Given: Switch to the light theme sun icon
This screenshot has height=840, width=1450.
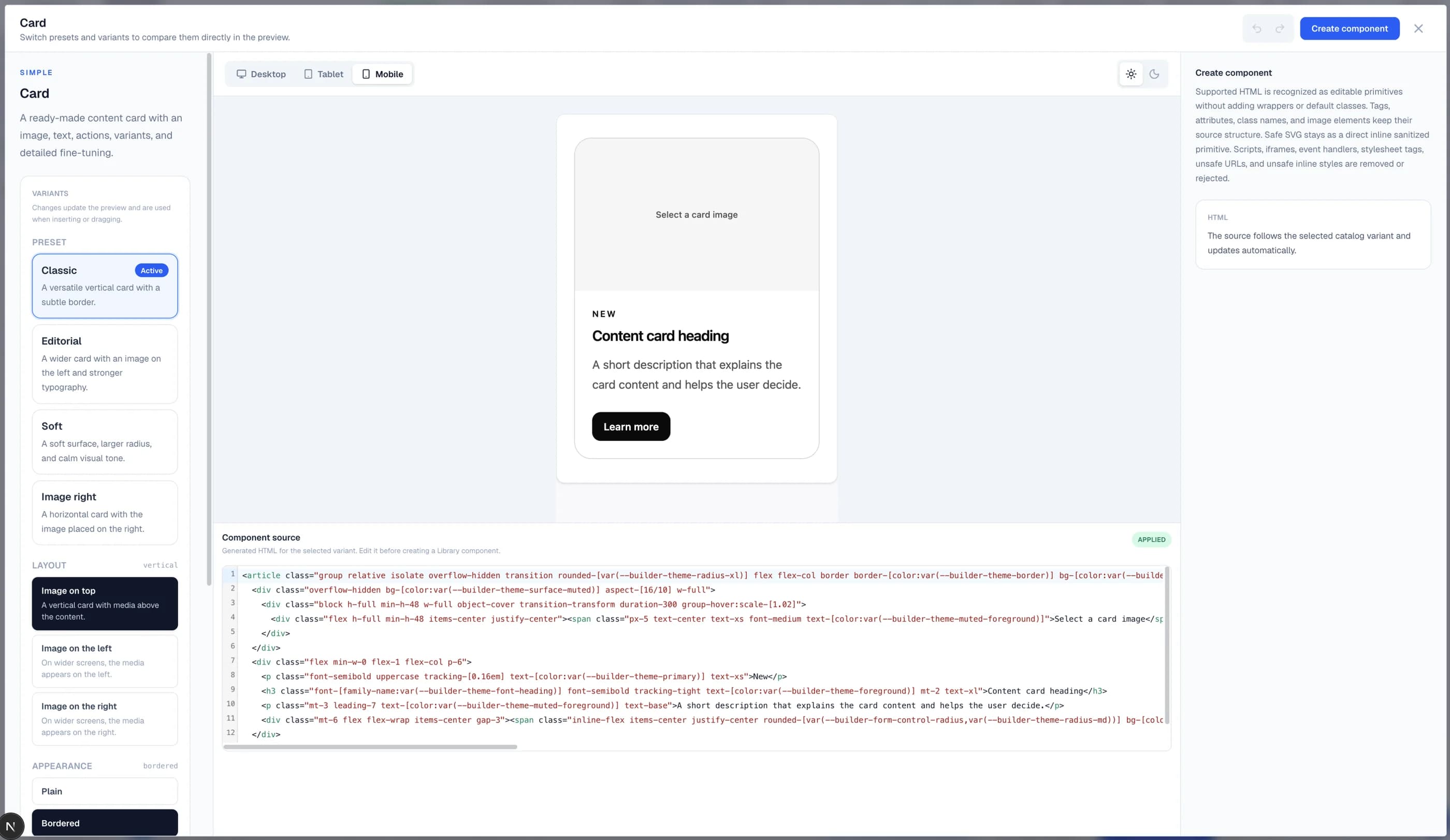Looking at the screenshot, I should 1131,74.
